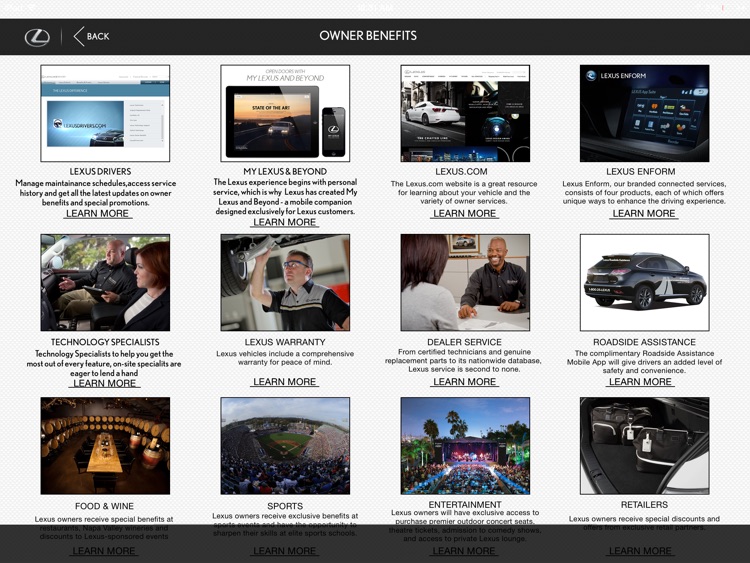
Task: Learn more about Sports benefits
Action: tap(285, 551)
